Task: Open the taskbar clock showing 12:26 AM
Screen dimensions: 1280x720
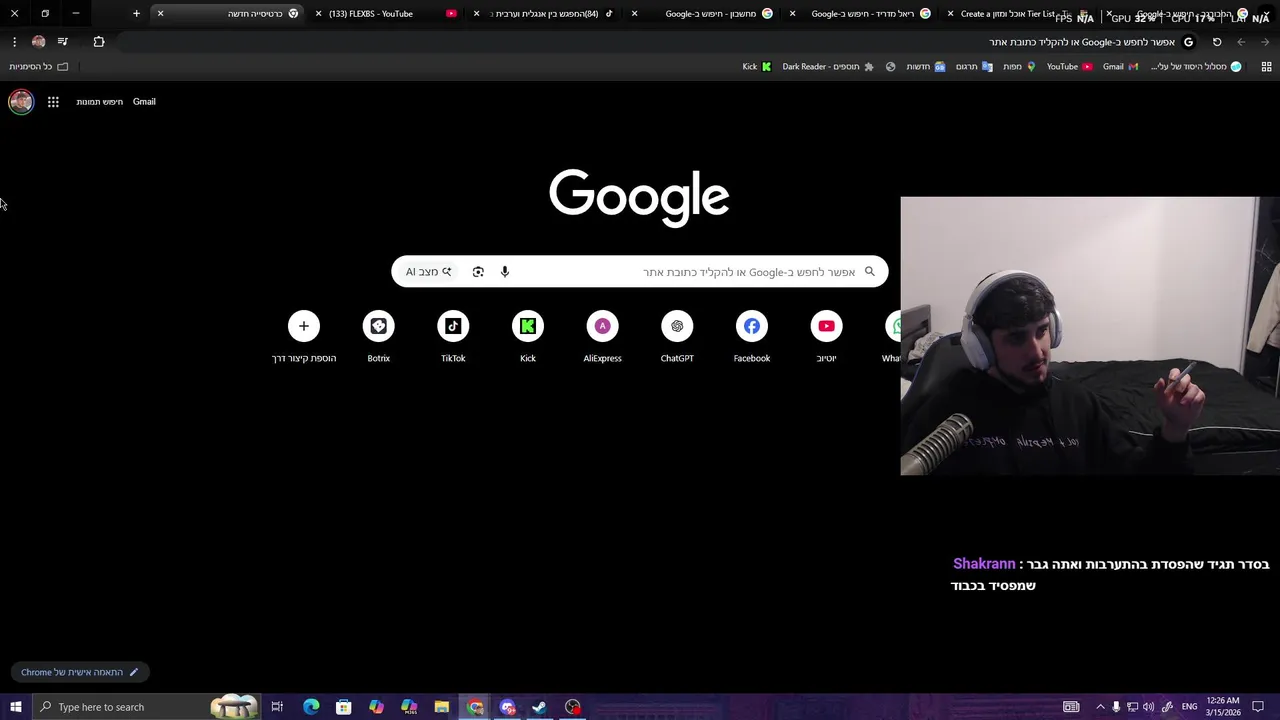Action: click(1223, 707)
